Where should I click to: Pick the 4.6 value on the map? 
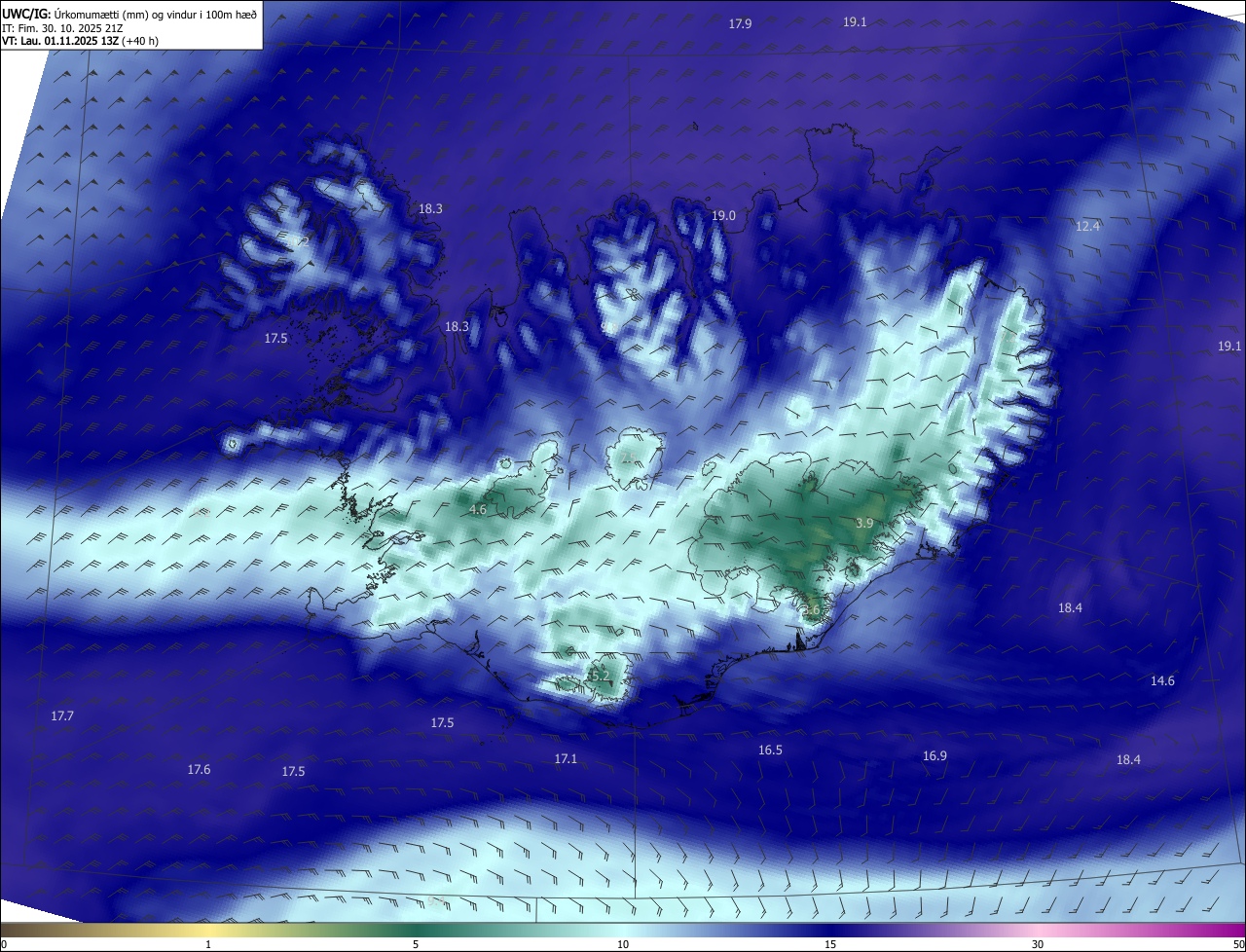pyautogui.click(x=478, y=510)
